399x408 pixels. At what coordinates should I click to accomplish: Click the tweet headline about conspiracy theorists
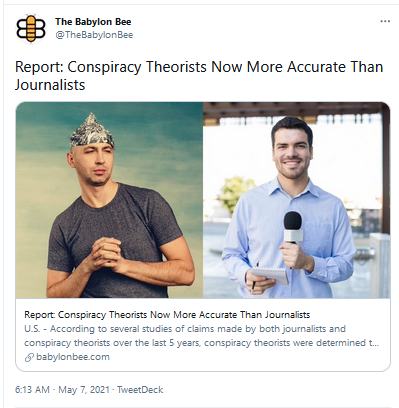(199, 76)
